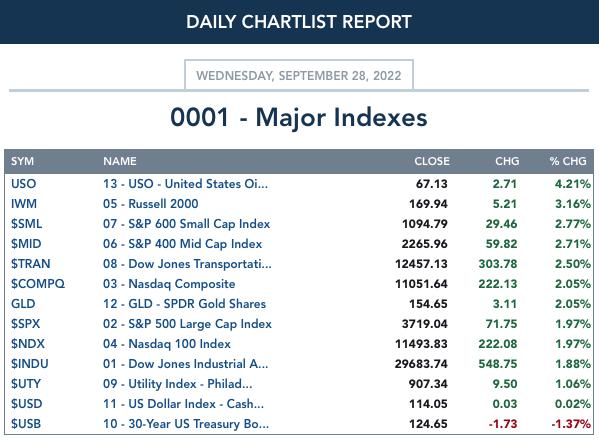
Task: Open 30-Year US Treasury Bond entry
Action: pos(186,424)
